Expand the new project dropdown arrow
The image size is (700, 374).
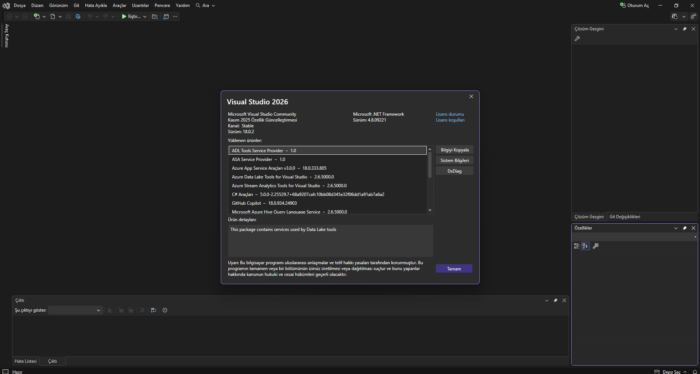pos(44,17)
